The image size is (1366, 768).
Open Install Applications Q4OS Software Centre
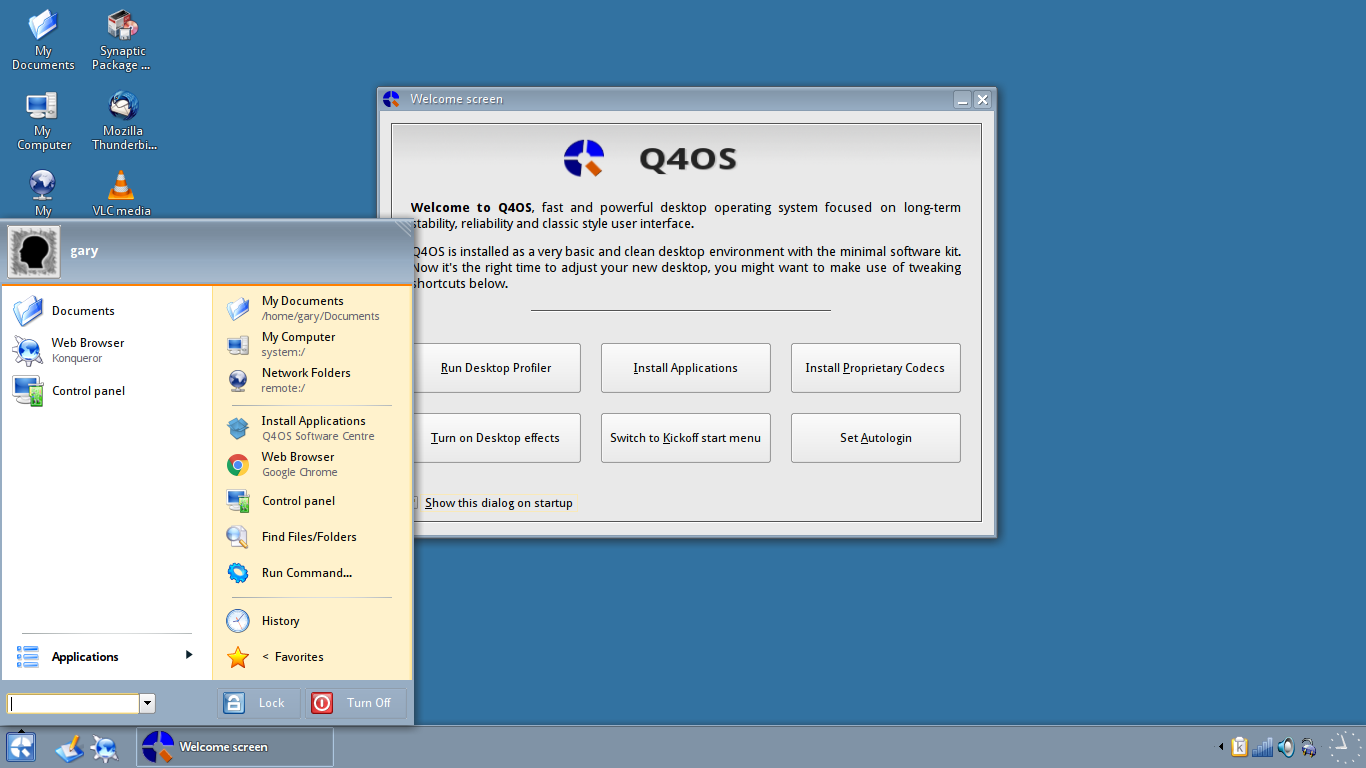click(x=311, y=428)
